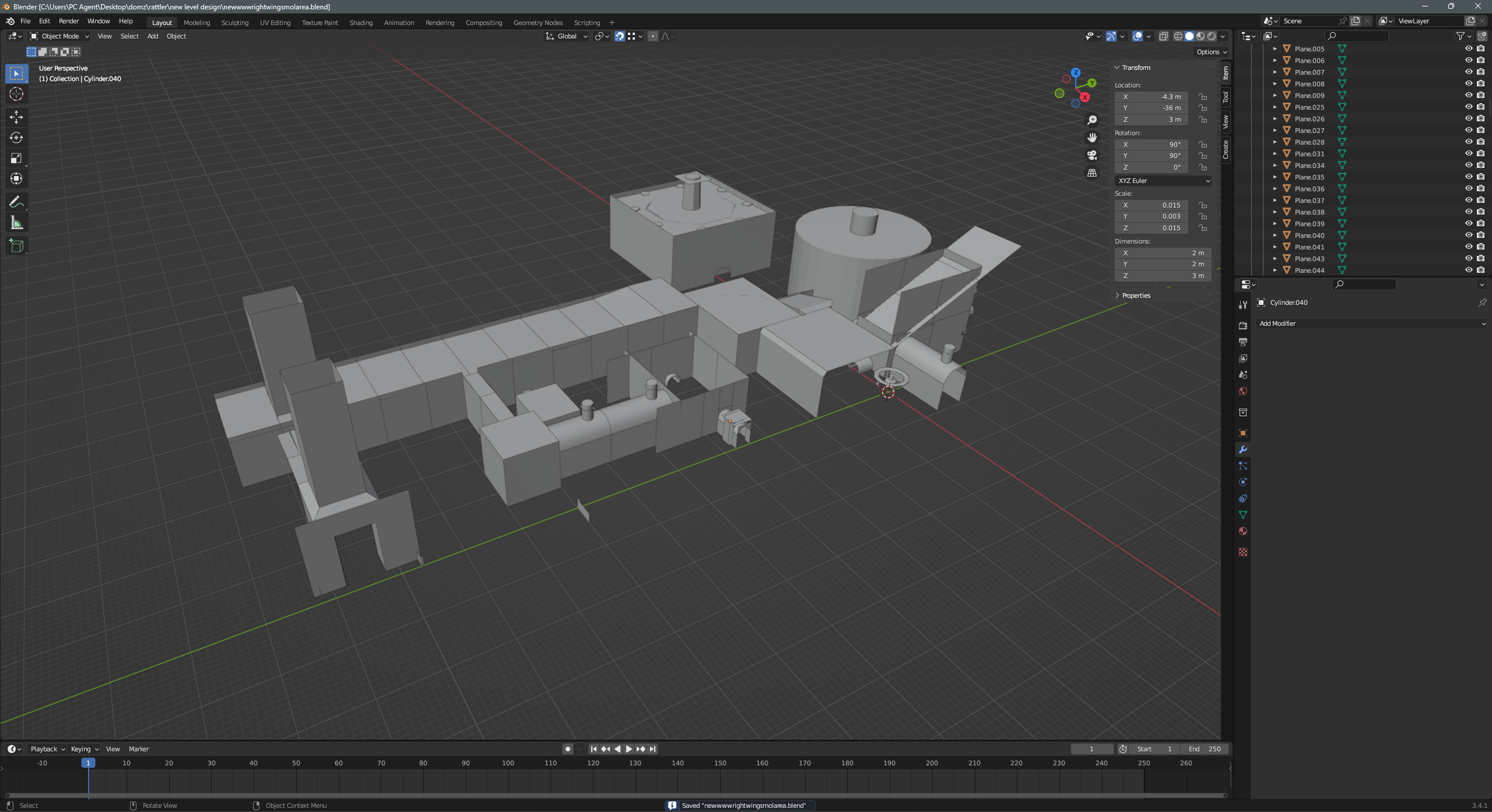
Task: Open the XYZ Euler rotation mode dropdown
Action: (x=1163, y=181)
